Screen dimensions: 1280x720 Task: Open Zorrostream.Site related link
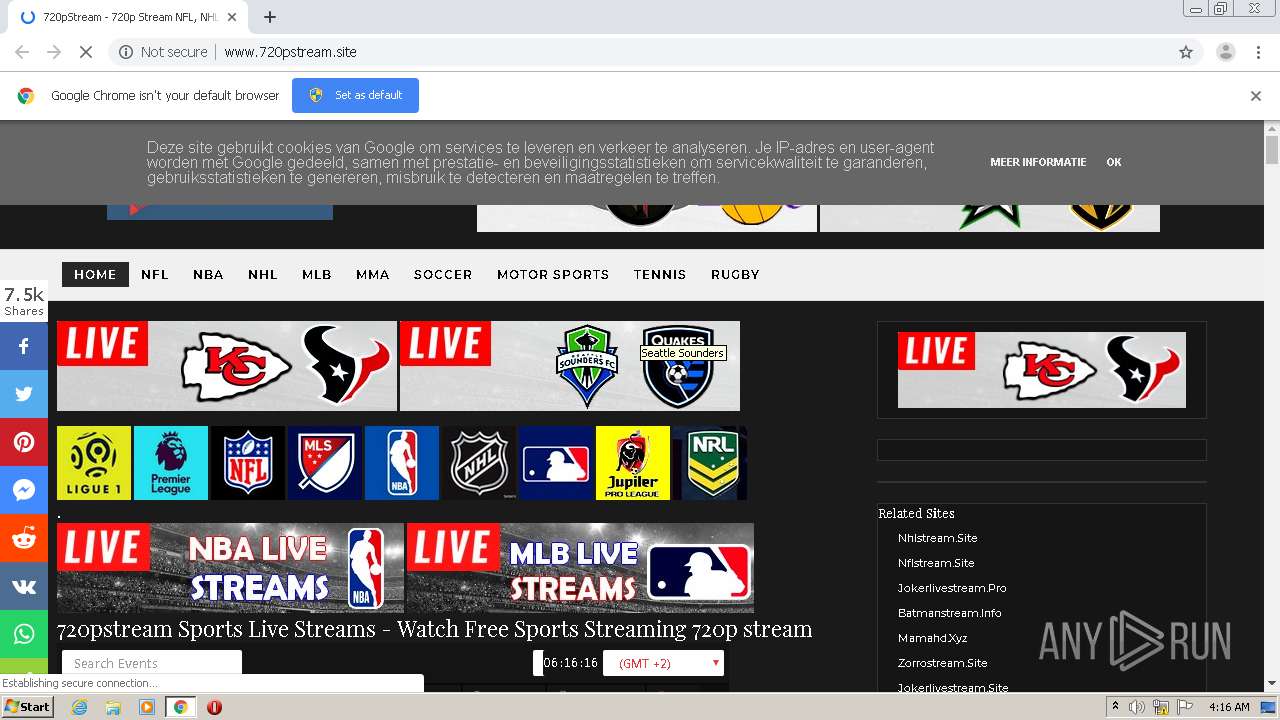[942, 663]
